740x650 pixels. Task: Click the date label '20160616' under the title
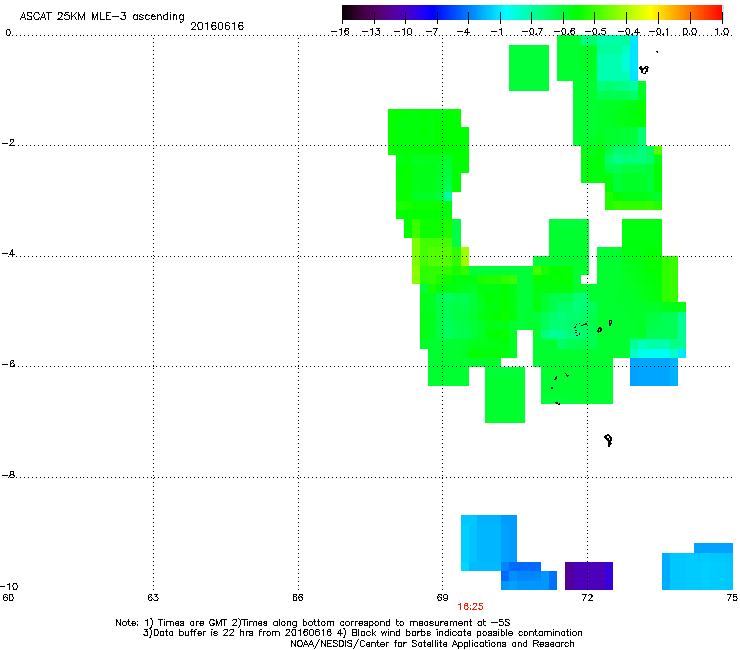[217, 26]
